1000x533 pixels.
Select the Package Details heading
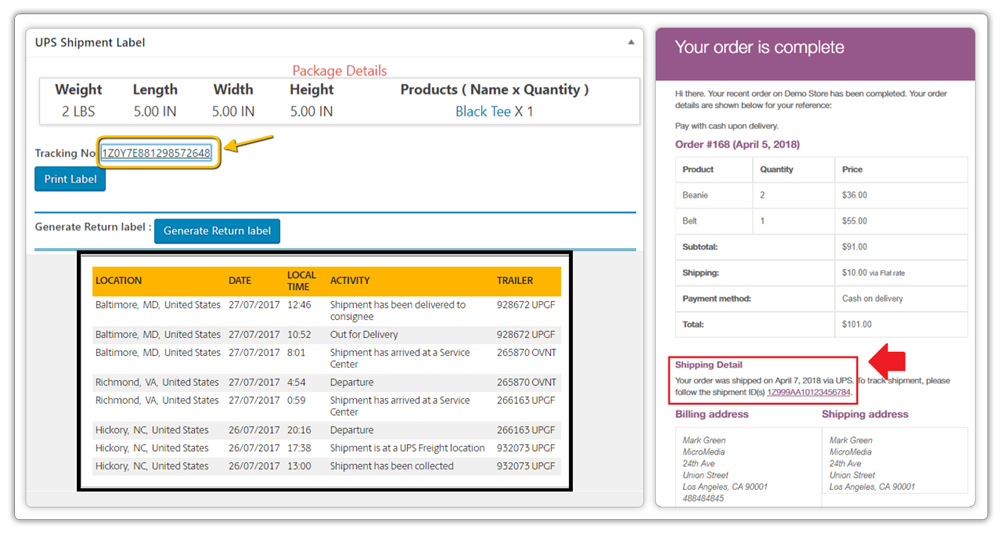click(x=339, y=71)
